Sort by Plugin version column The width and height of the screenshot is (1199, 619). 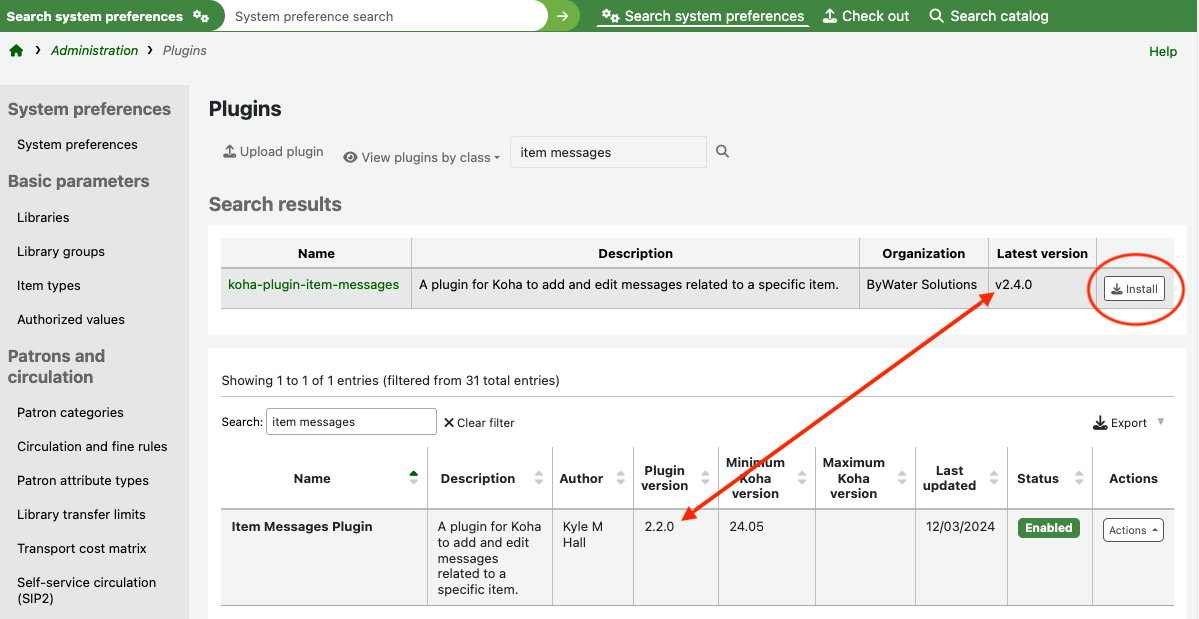703,478
